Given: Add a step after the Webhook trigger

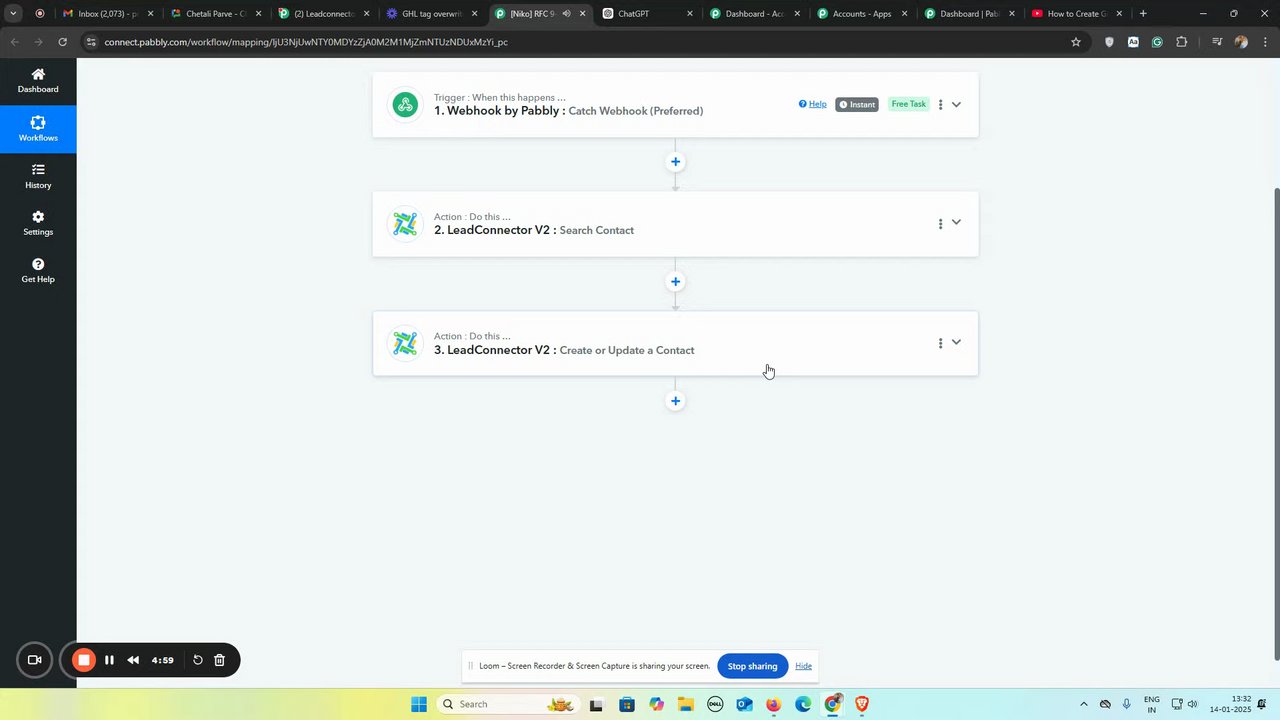Looking at the screenshot, I should coord(675,162).
